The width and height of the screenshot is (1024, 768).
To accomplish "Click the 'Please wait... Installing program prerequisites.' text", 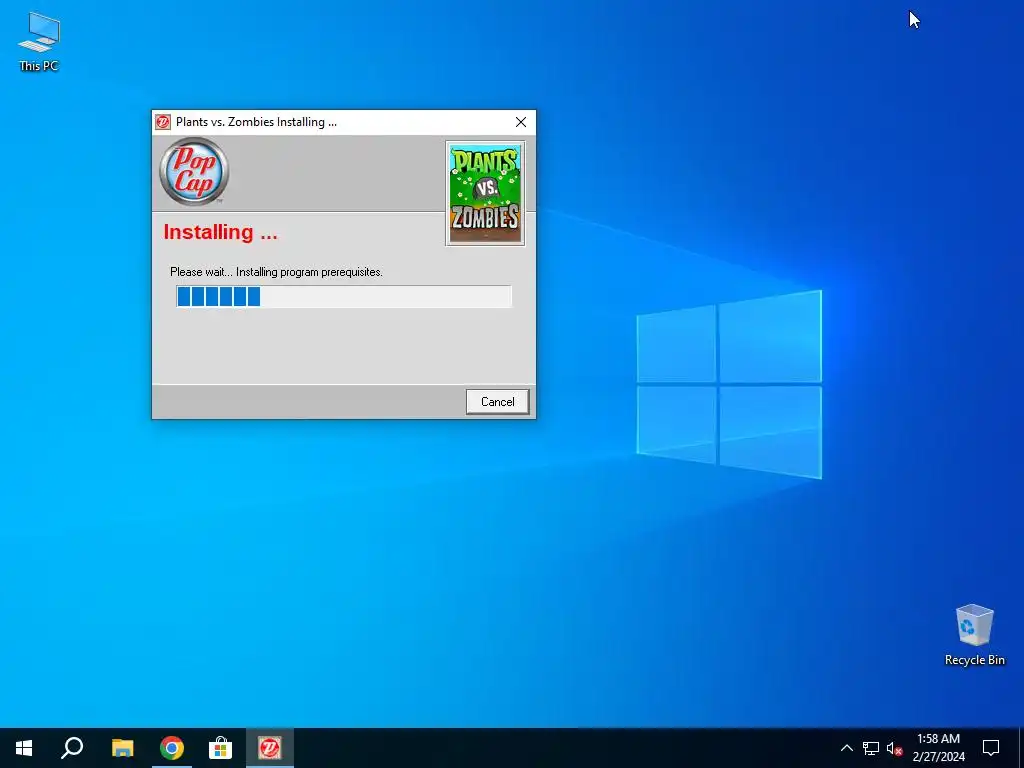I will [276, 272].
